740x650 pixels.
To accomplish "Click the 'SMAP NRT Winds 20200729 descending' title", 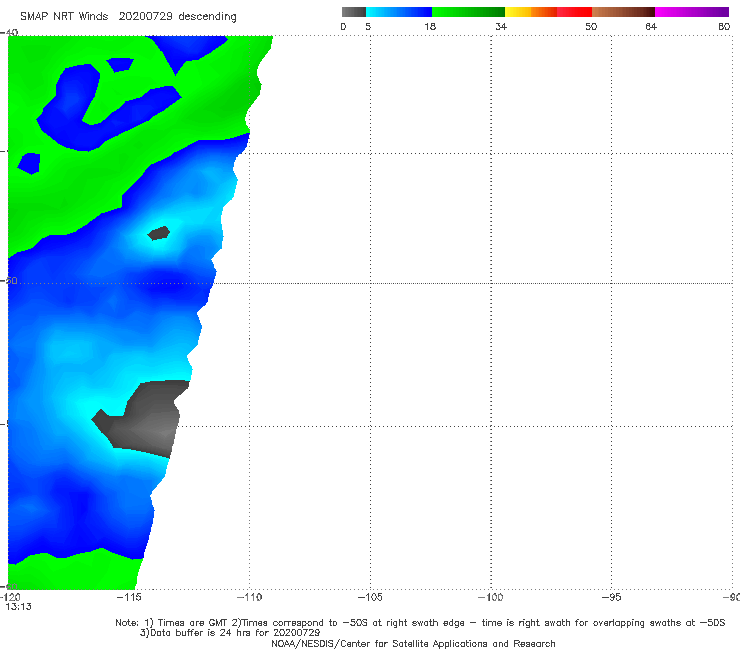I will pos(128,17).
